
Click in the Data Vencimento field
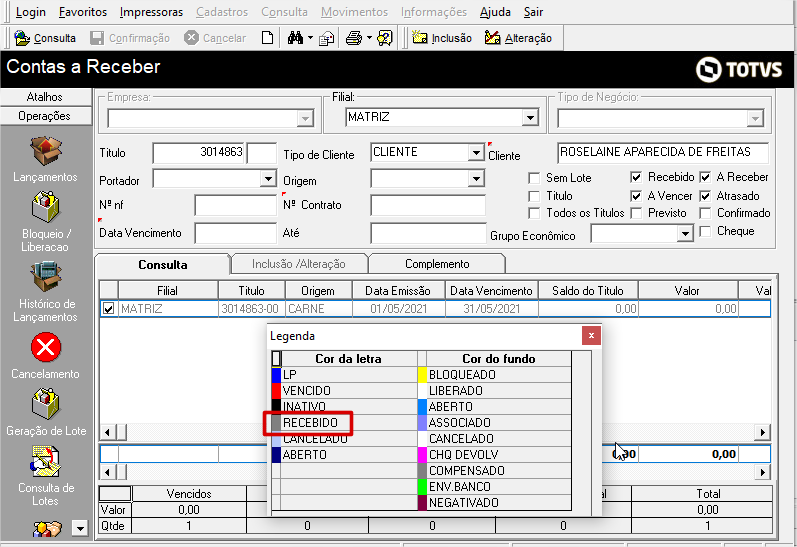coord(235,233)
